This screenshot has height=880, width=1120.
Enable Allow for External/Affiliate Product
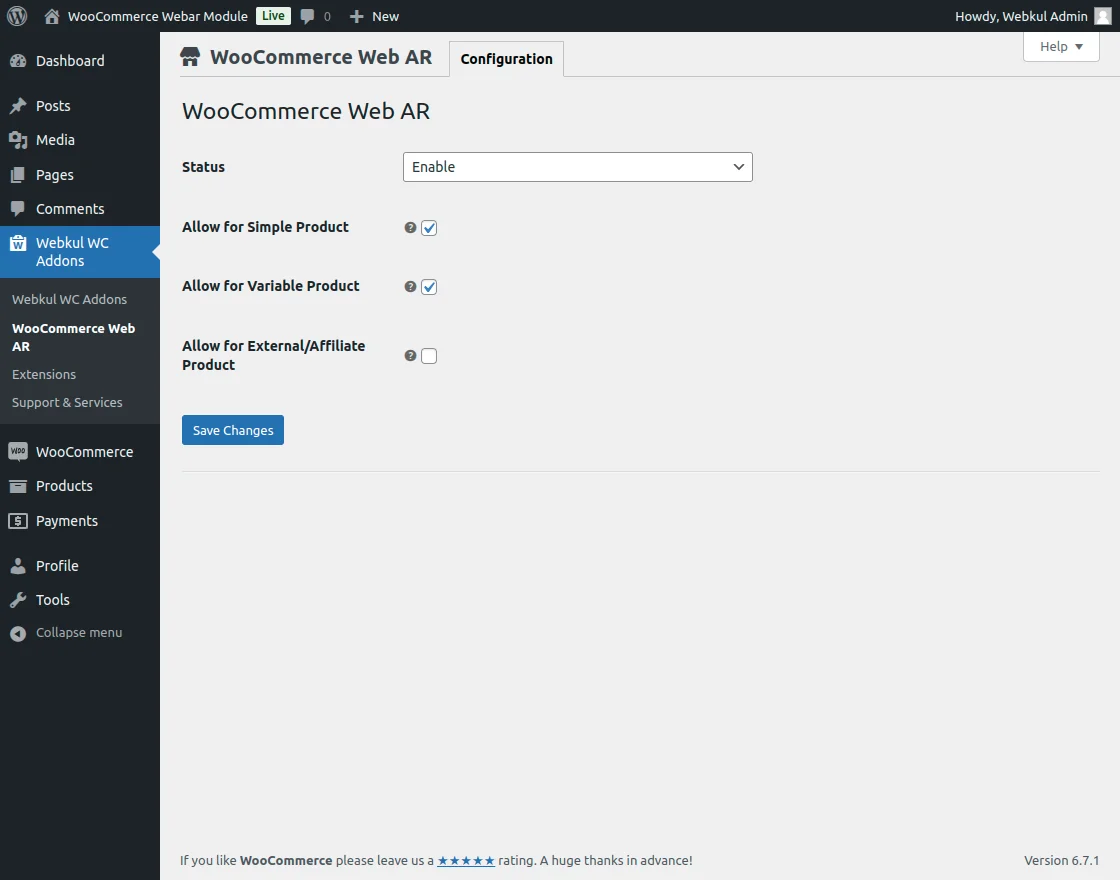tap(429, 355)
